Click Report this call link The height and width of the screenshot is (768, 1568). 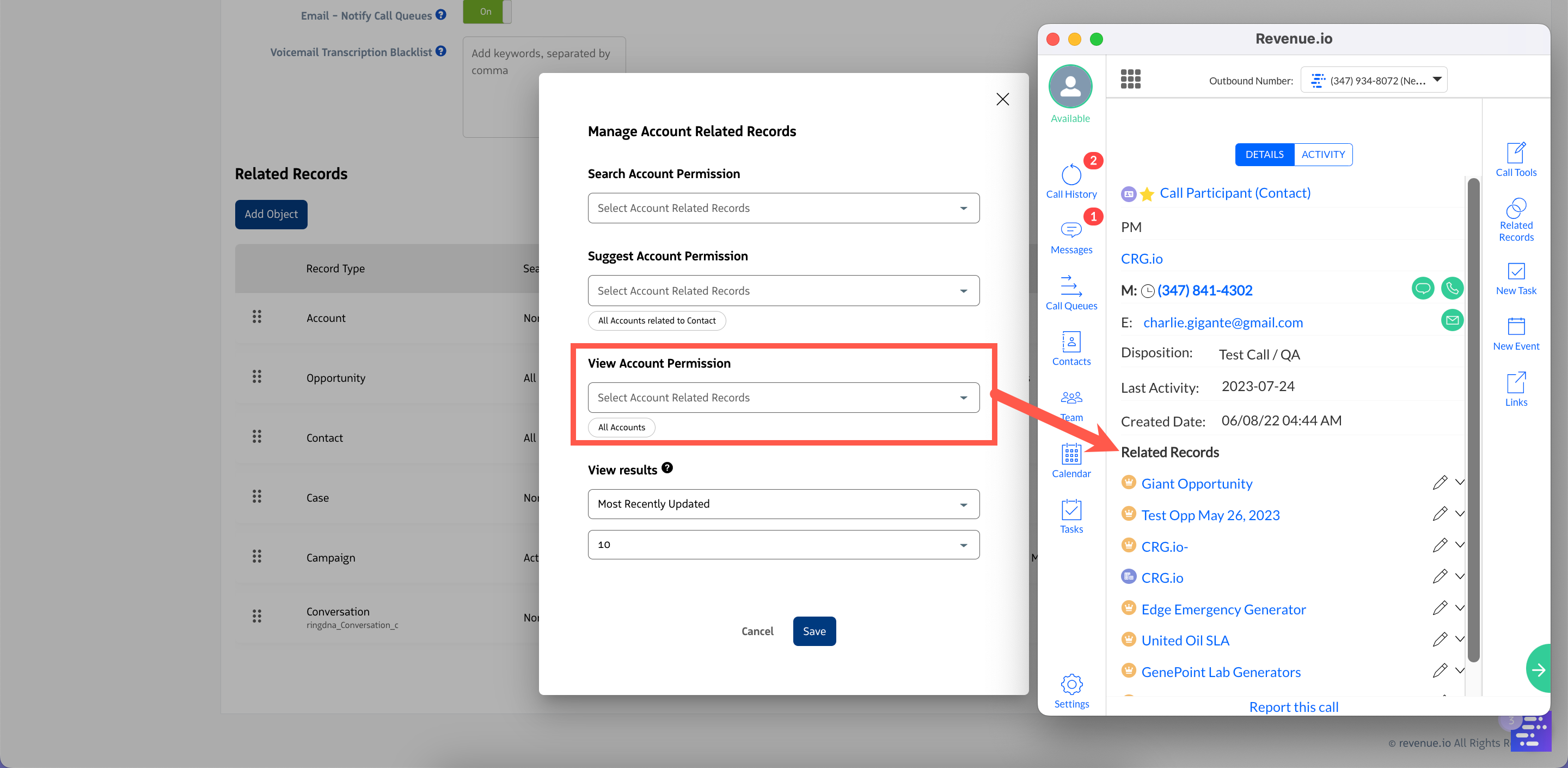(x=1294, y=707)
